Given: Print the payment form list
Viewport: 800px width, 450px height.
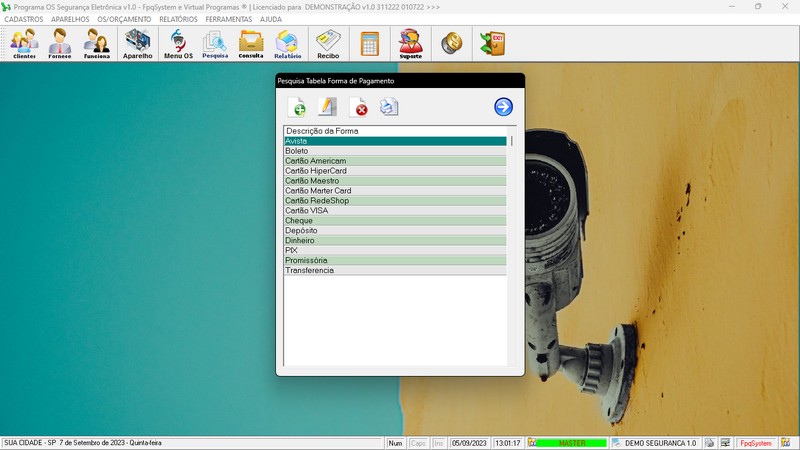Looking at the screenshot, I should tap(389, 107).
